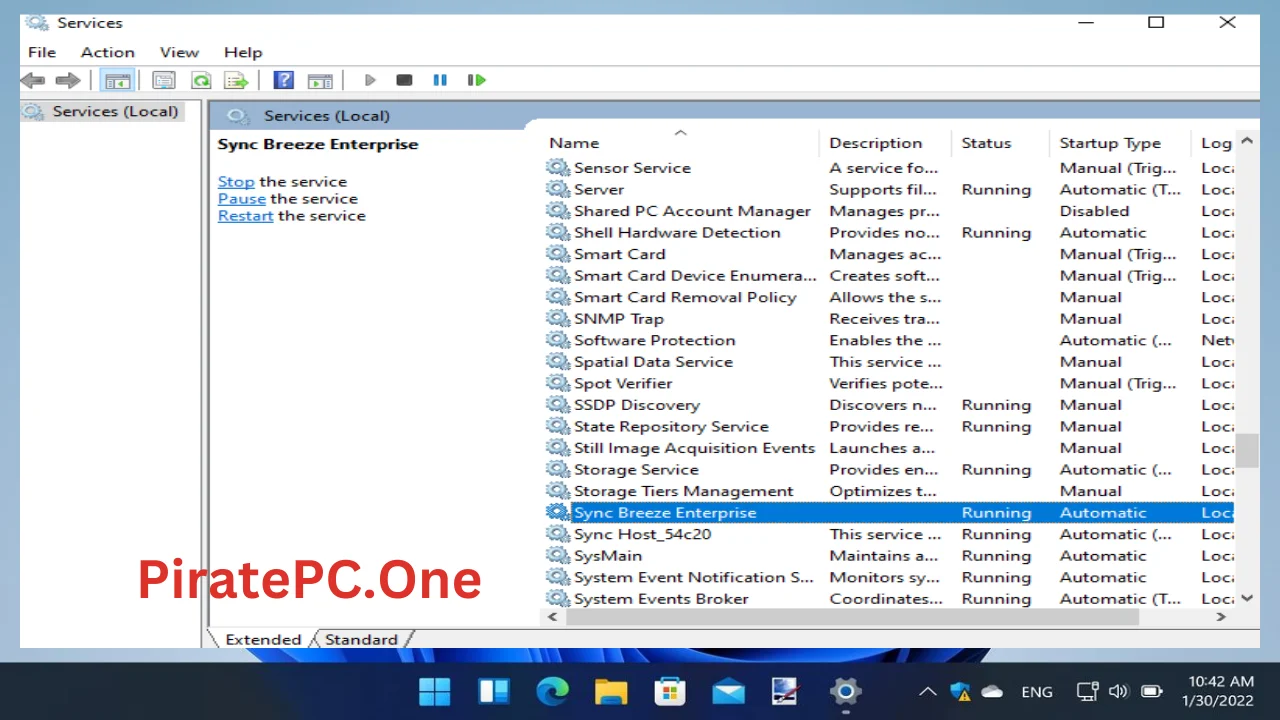1280x720 pixels.
Task: Click gear icon of Sensor Service row
Action: tap(557, 167)
